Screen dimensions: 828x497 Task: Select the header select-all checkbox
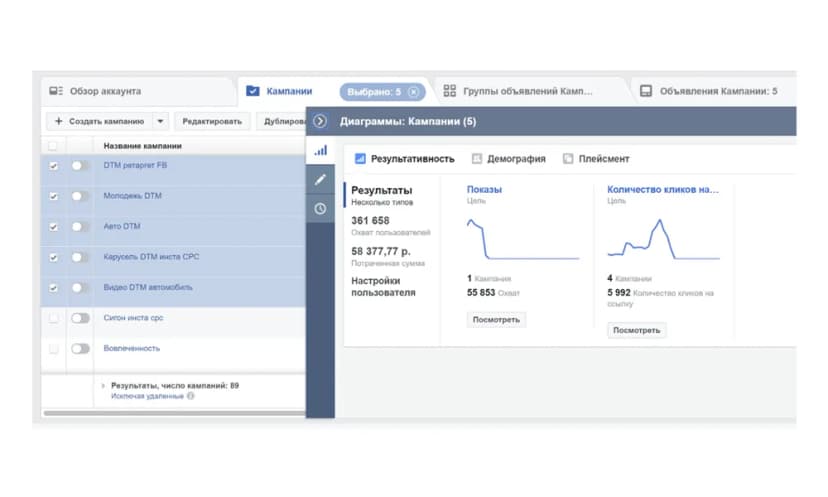click(53, 146)
